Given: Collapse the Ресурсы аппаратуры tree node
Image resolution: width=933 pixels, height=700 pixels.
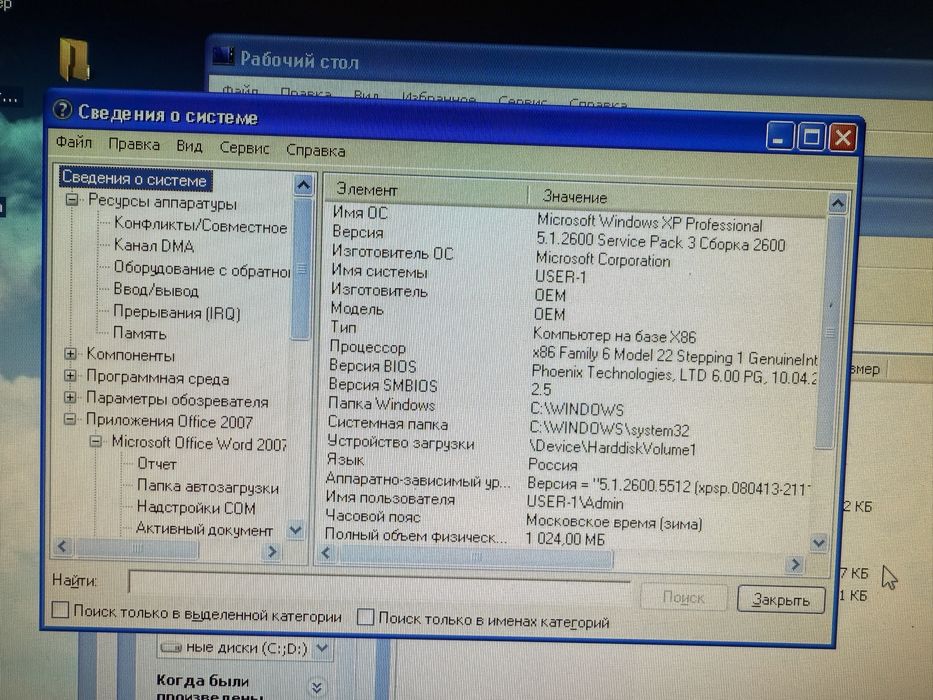Looking at the screenshot, I should [x=71, y=199].
